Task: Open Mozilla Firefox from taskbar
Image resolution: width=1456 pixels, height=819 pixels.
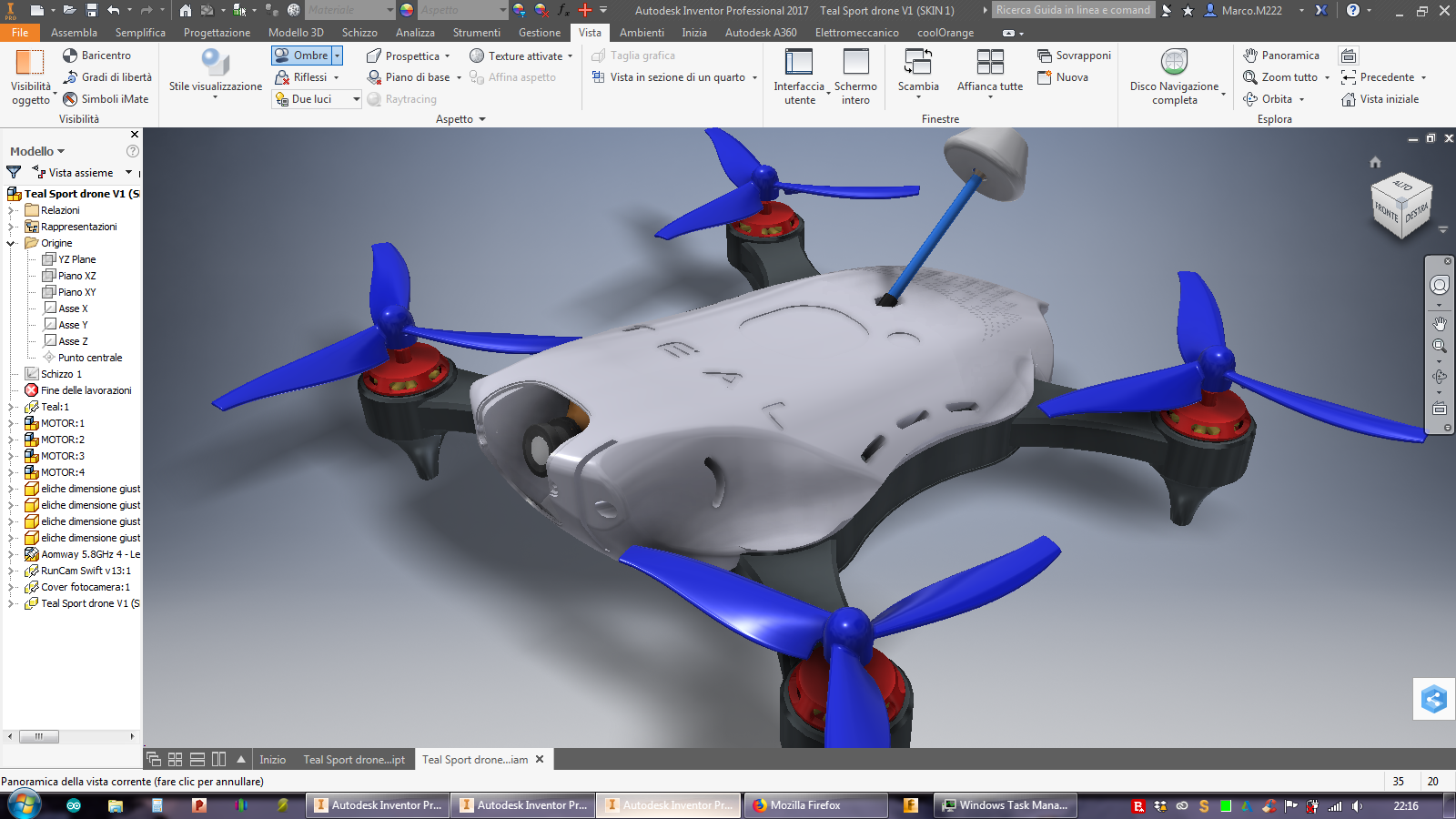Action: 816,805
